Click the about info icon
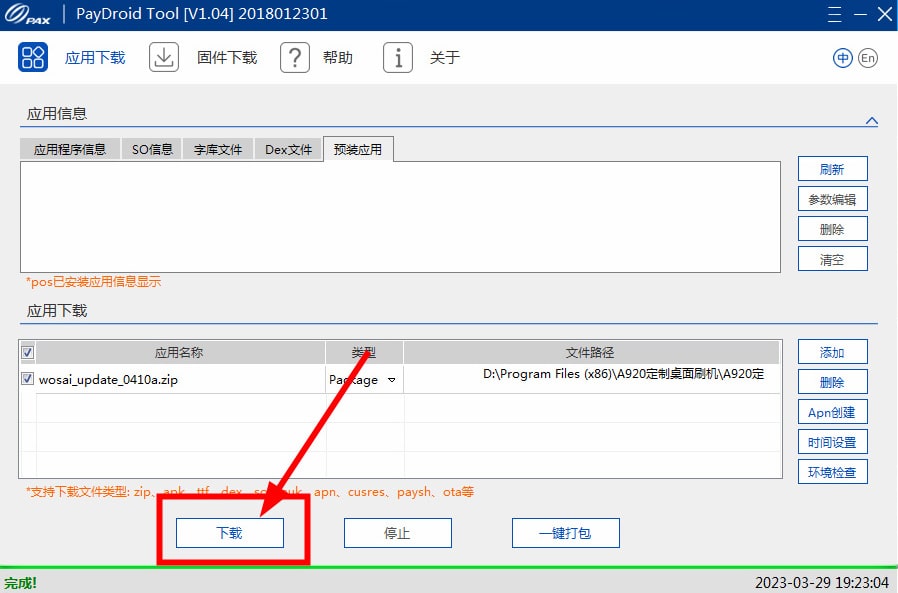Screen dimensions: 898x593 398,57
